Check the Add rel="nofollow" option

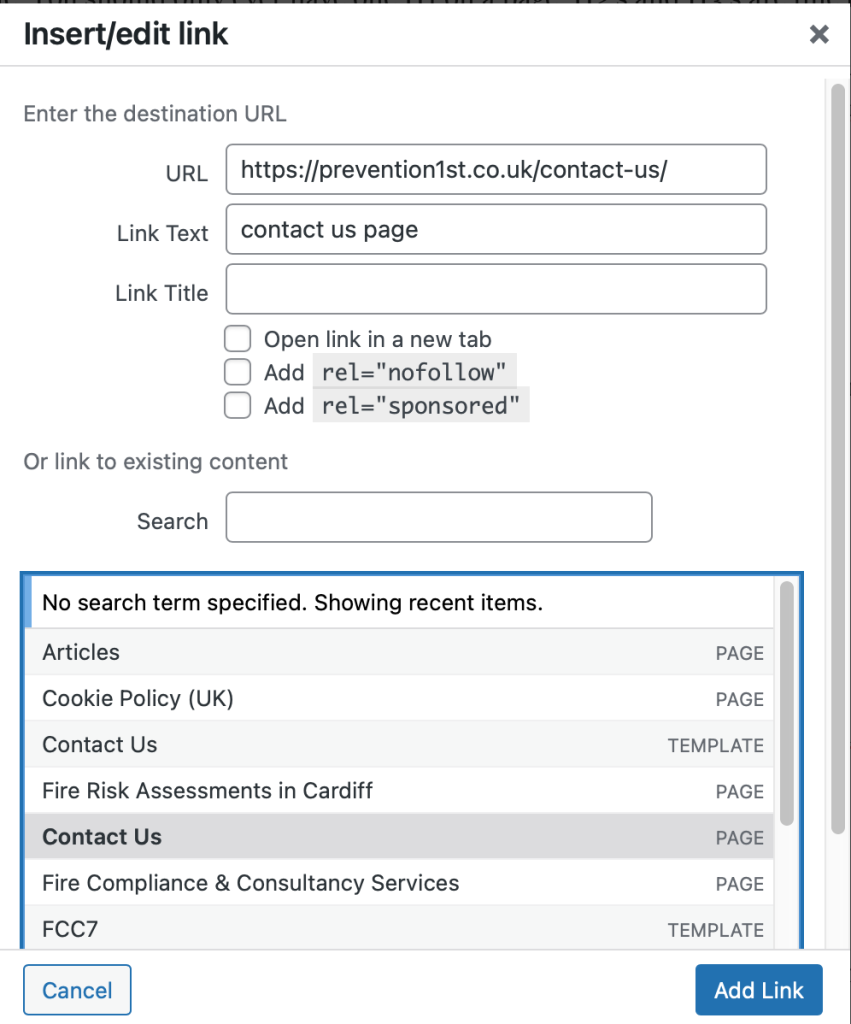237,372
